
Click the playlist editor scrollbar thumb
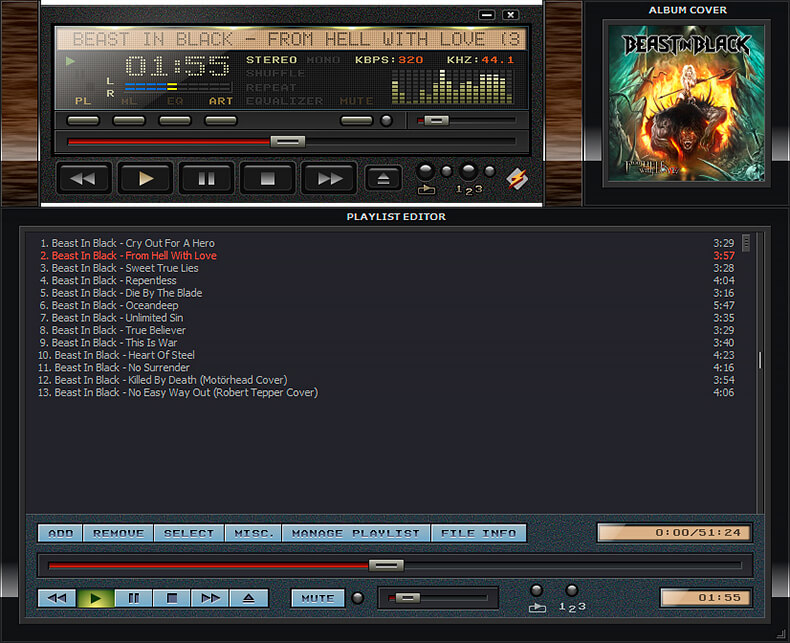(x=746, y=243)
